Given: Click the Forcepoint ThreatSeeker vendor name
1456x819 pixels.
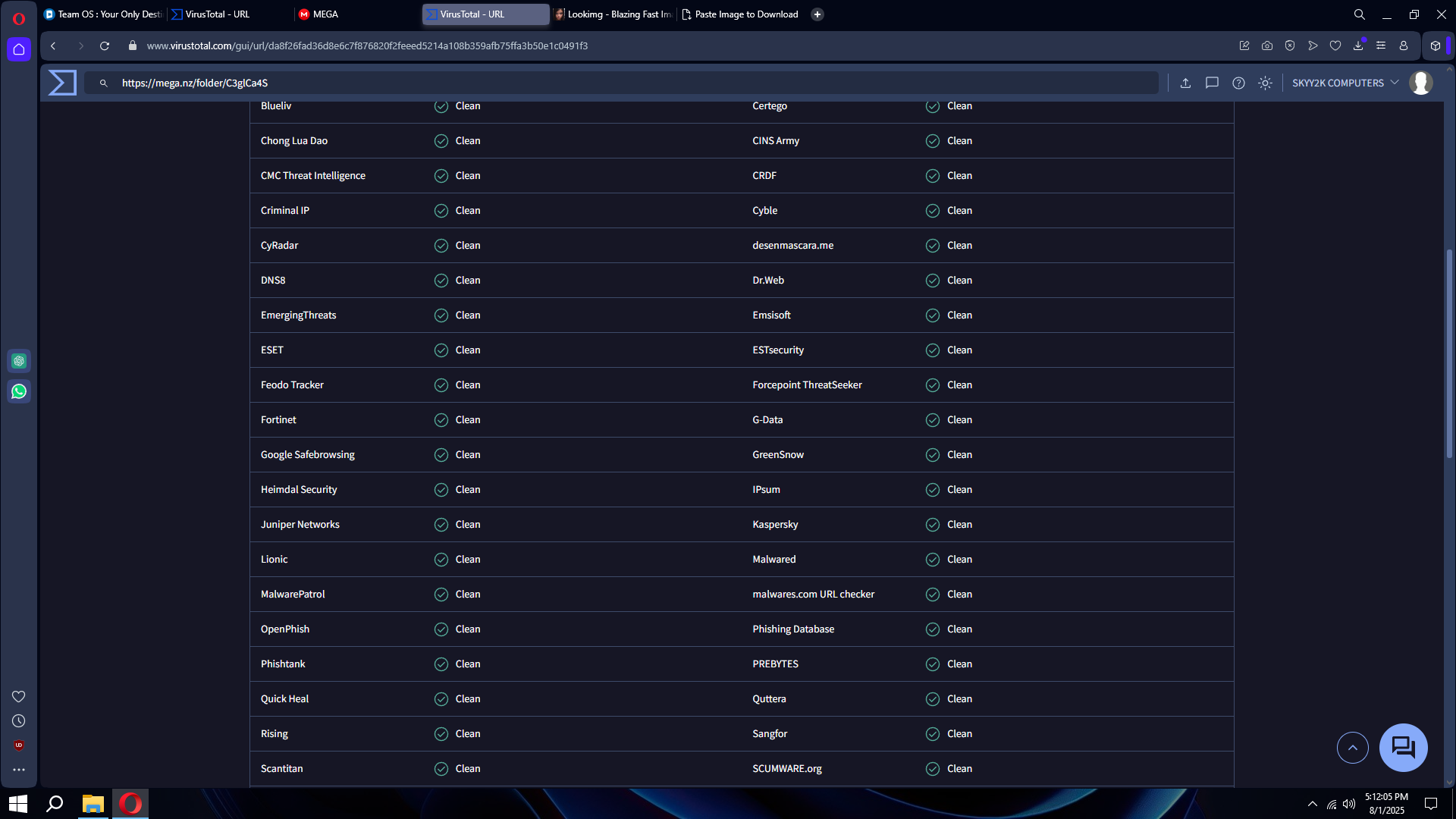Looking at the screenshot, I should pyautogui.click(x=807, y=385).
